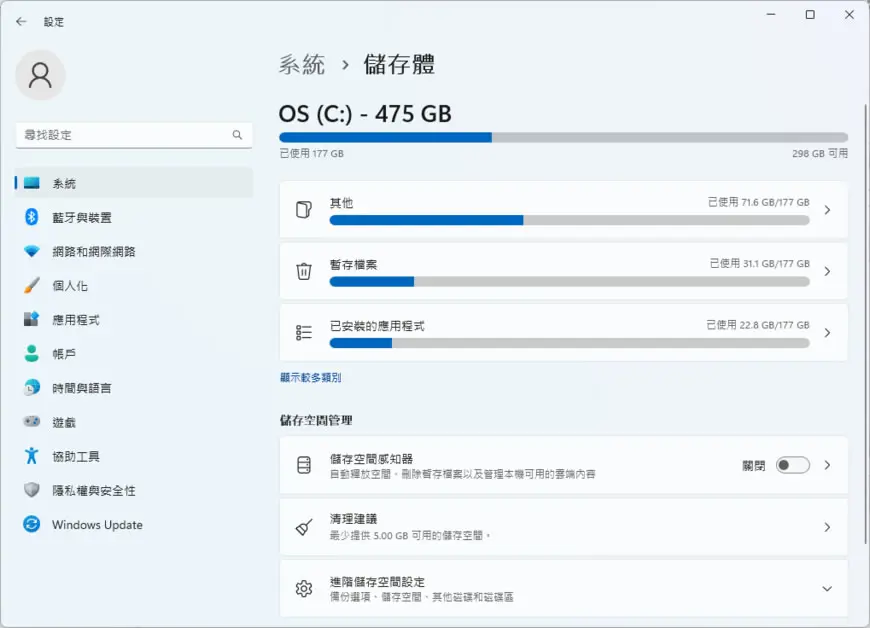Click the Windows Update sync icon

32,524
